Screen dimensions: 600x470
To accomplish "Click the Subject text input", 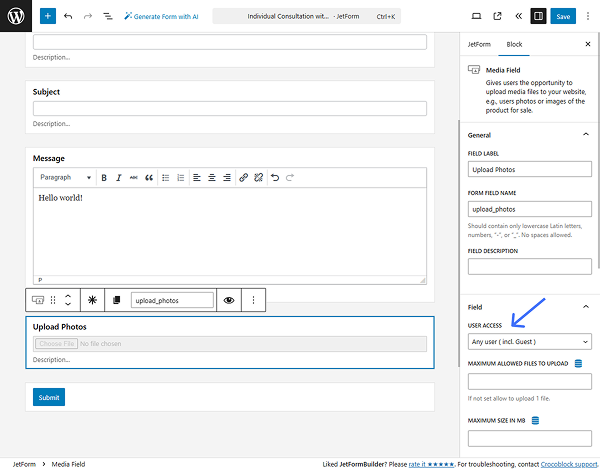I will point(230,109).
